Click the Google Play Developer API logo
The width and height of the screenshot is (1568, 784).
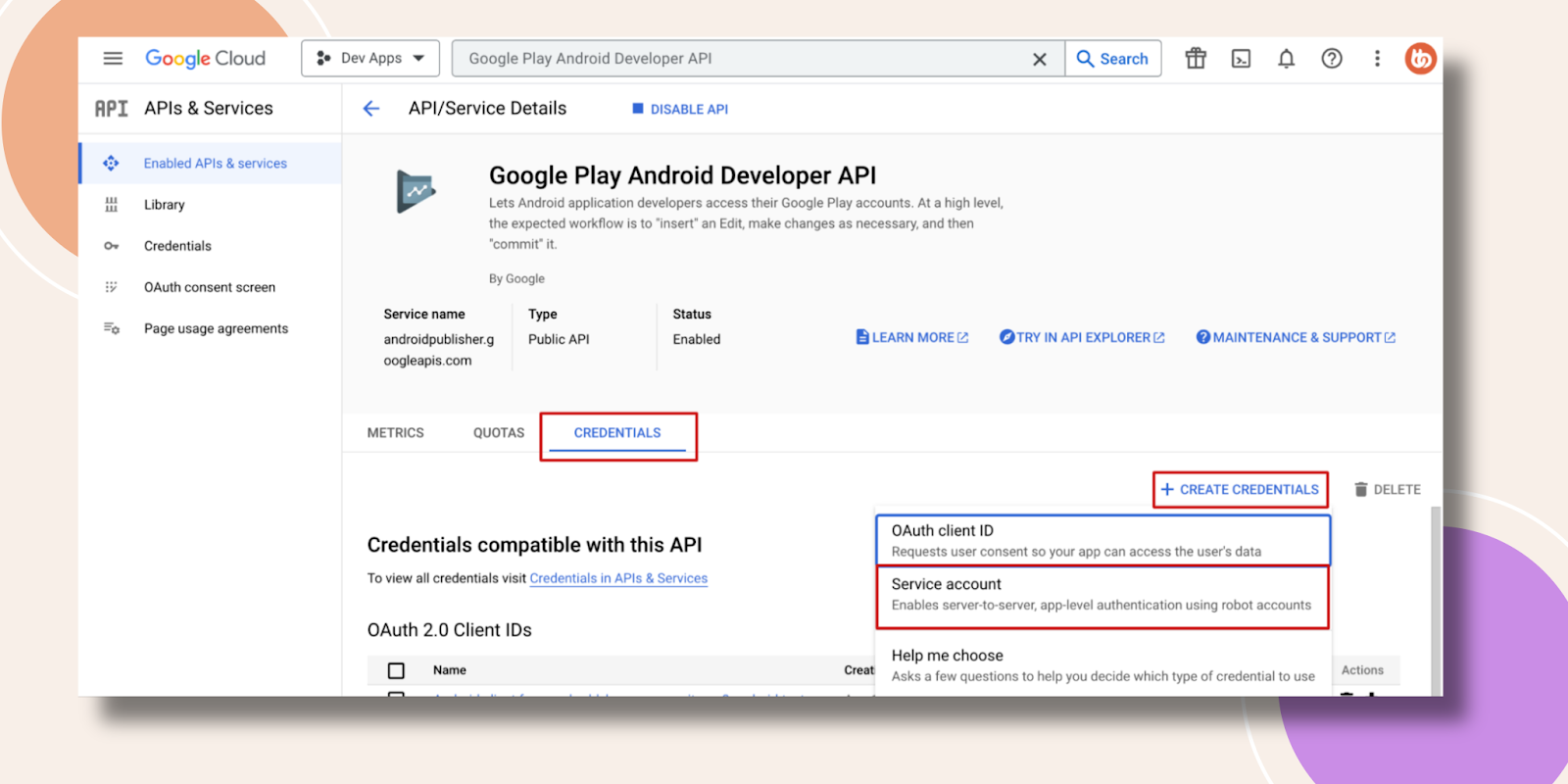(x=416, y=191)
